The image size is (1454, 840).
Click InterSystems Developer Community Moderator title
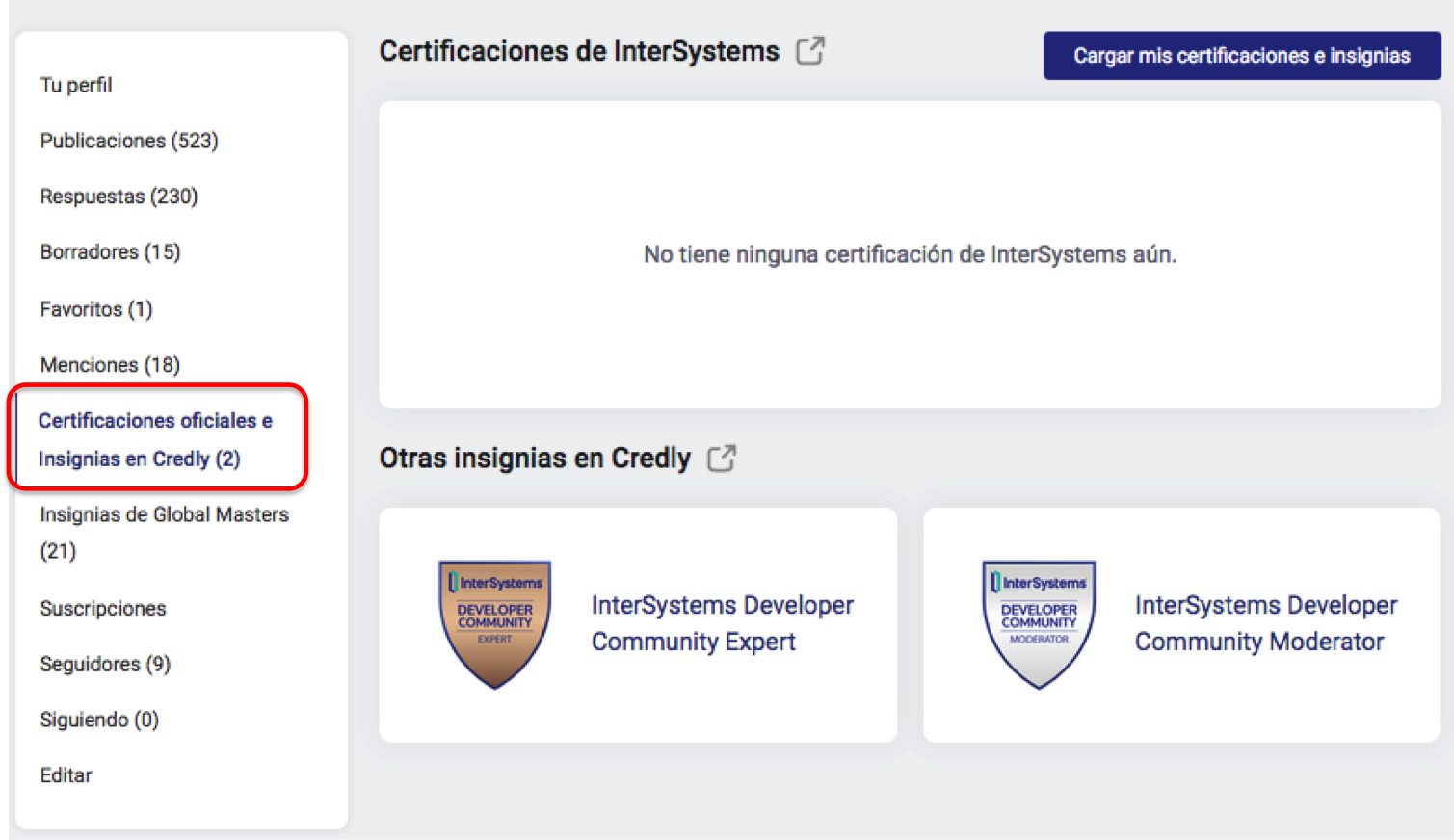point(1265,623)
